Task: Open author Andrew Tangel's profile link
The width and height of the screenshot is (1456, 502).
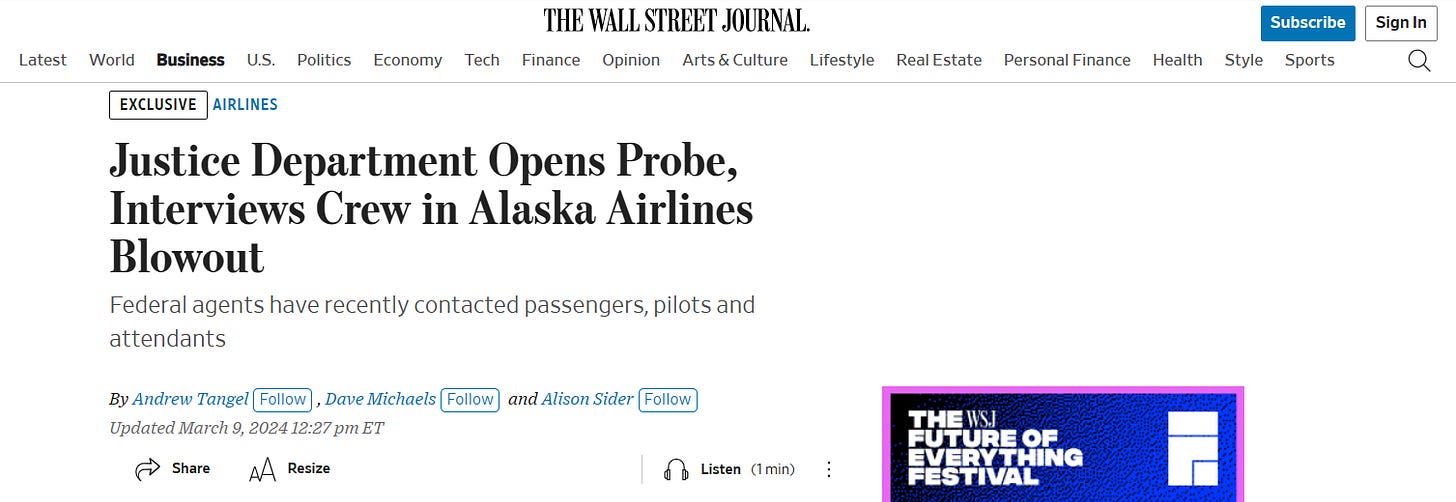Action: [x=190, y=399]
